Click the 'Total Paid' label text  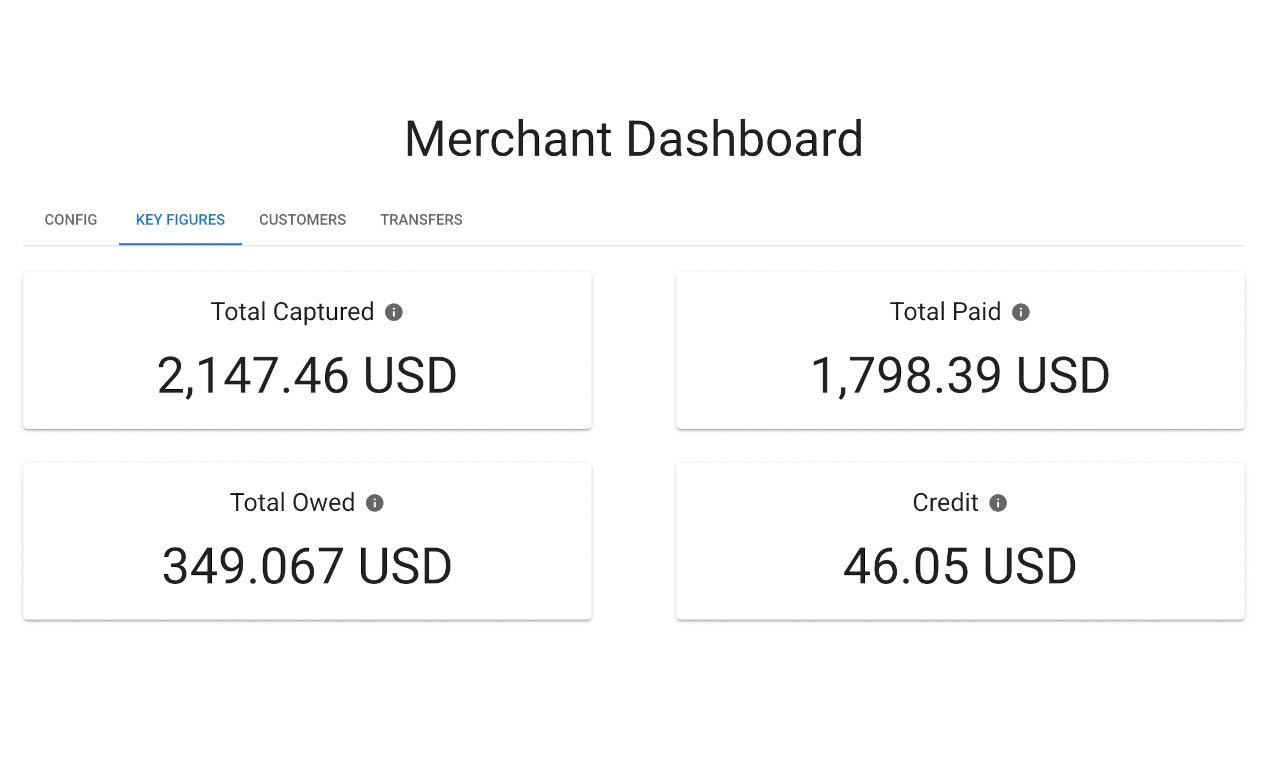pyautogui.click(x=945, y=312)
